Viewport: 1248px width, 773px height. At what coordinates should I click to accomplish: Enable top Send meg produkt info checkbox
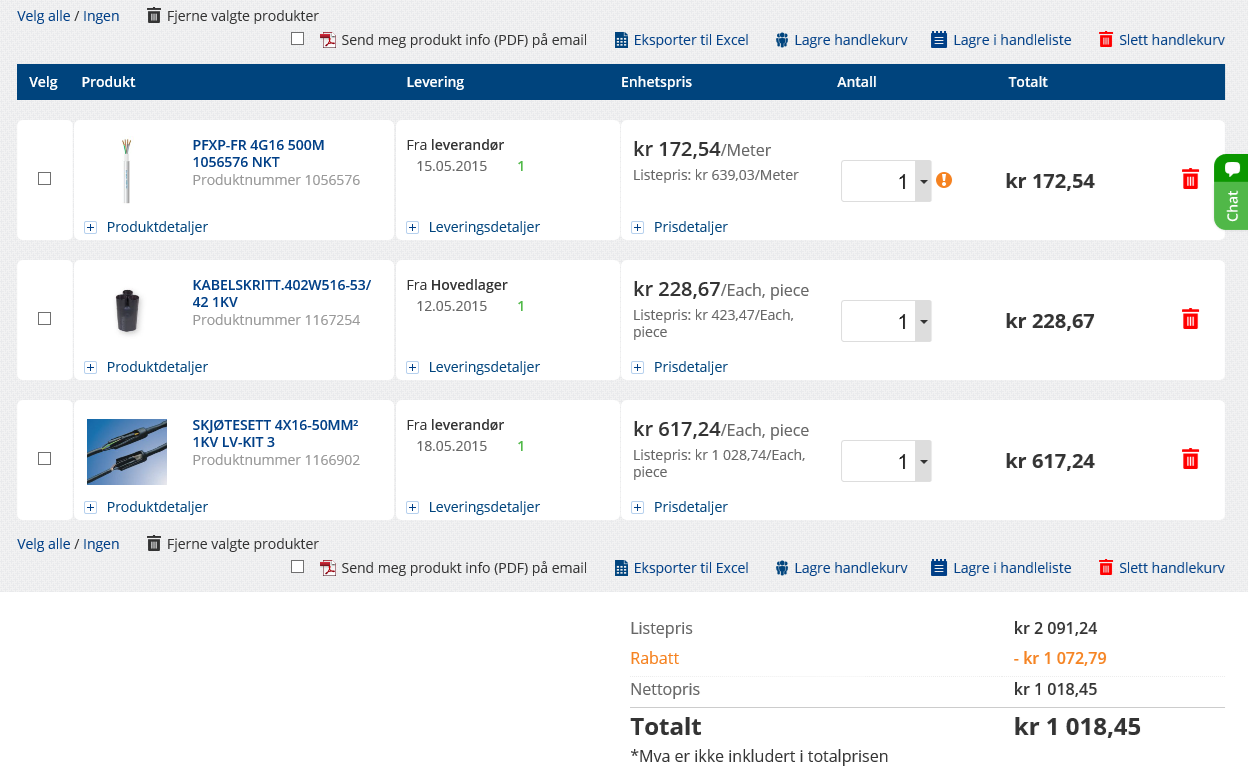tap(298, 39)
